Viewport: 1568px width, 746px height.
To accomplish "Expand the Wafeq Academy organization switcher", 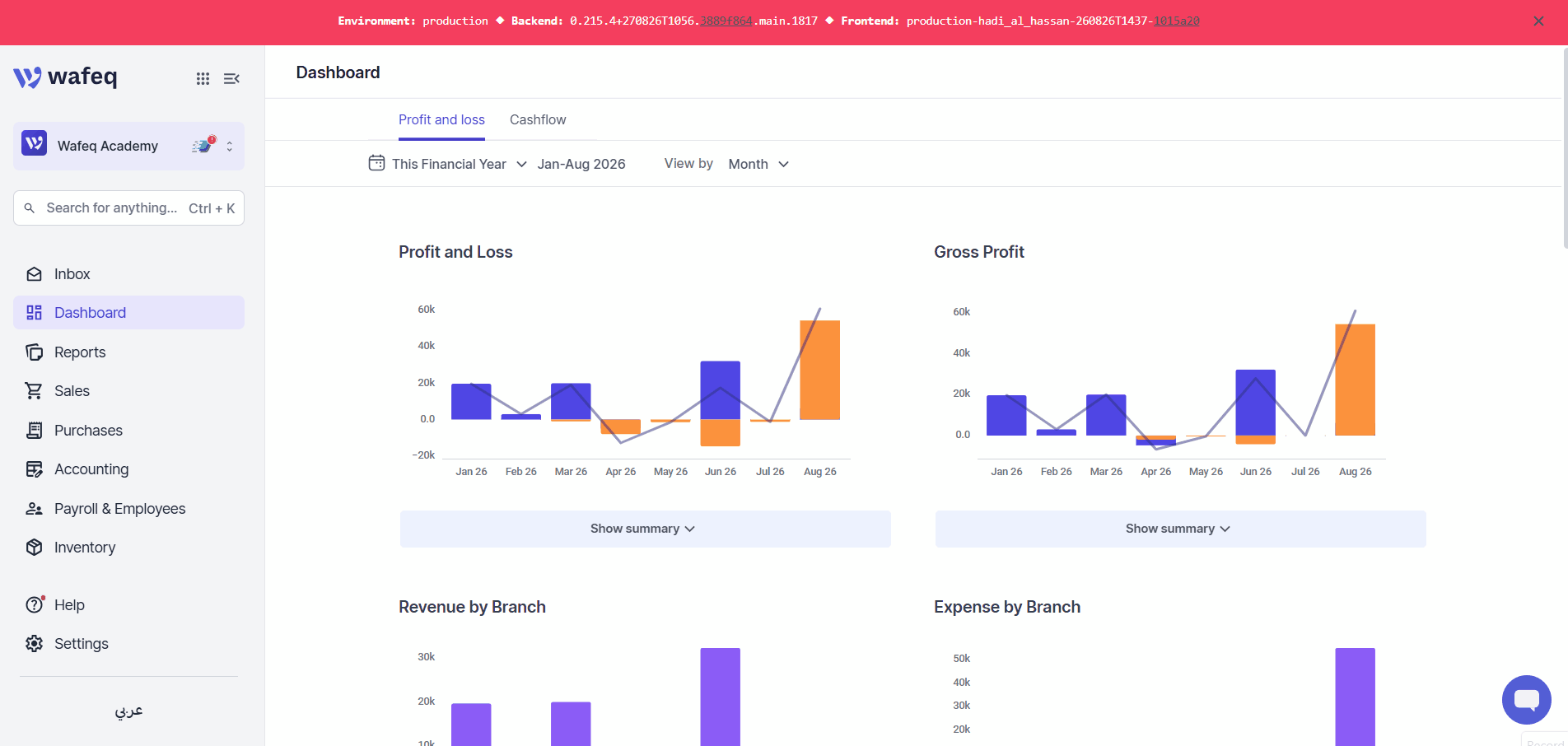I will [128, 146].
